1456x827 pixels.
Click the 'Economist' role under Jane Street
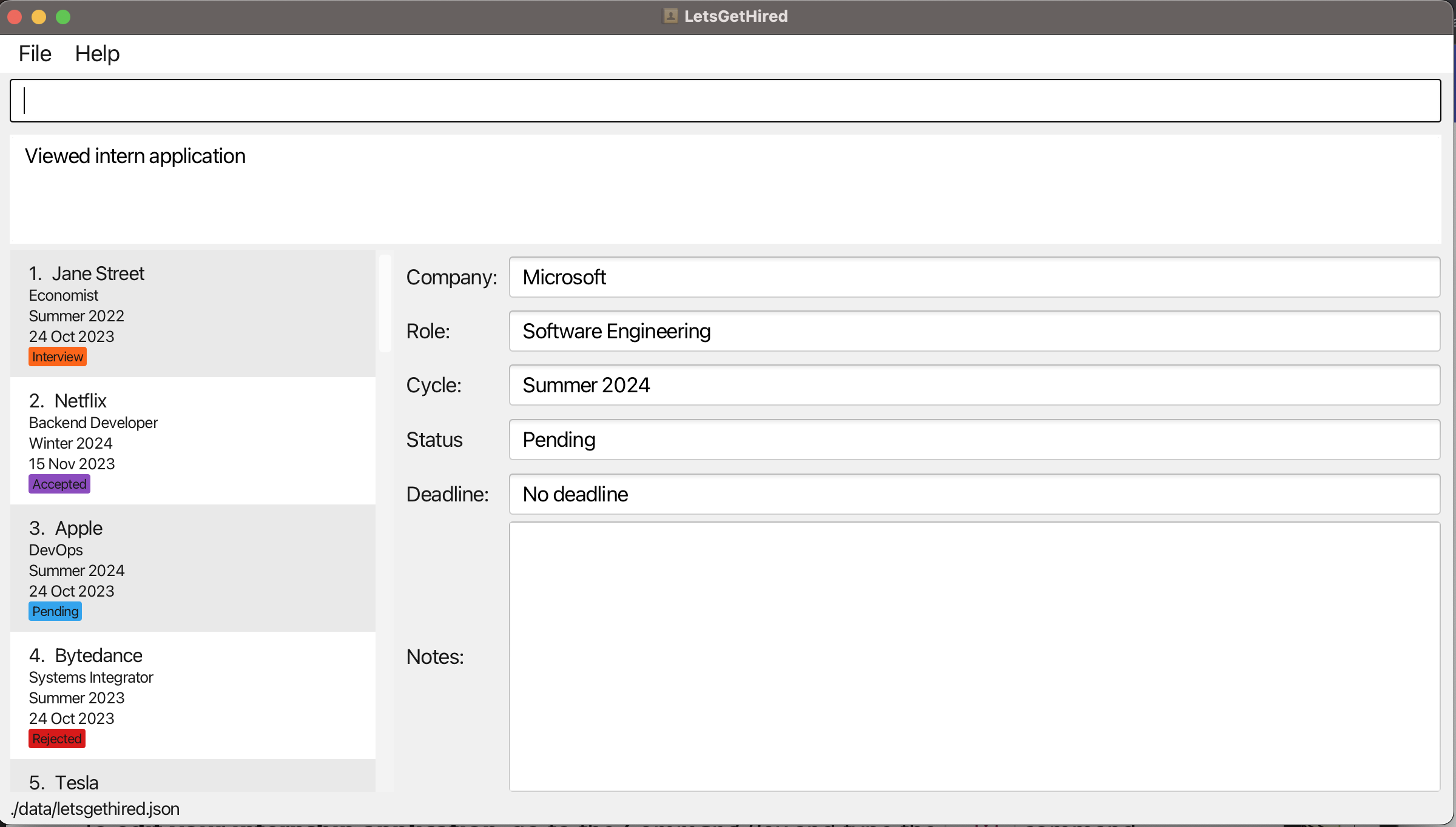64,295
